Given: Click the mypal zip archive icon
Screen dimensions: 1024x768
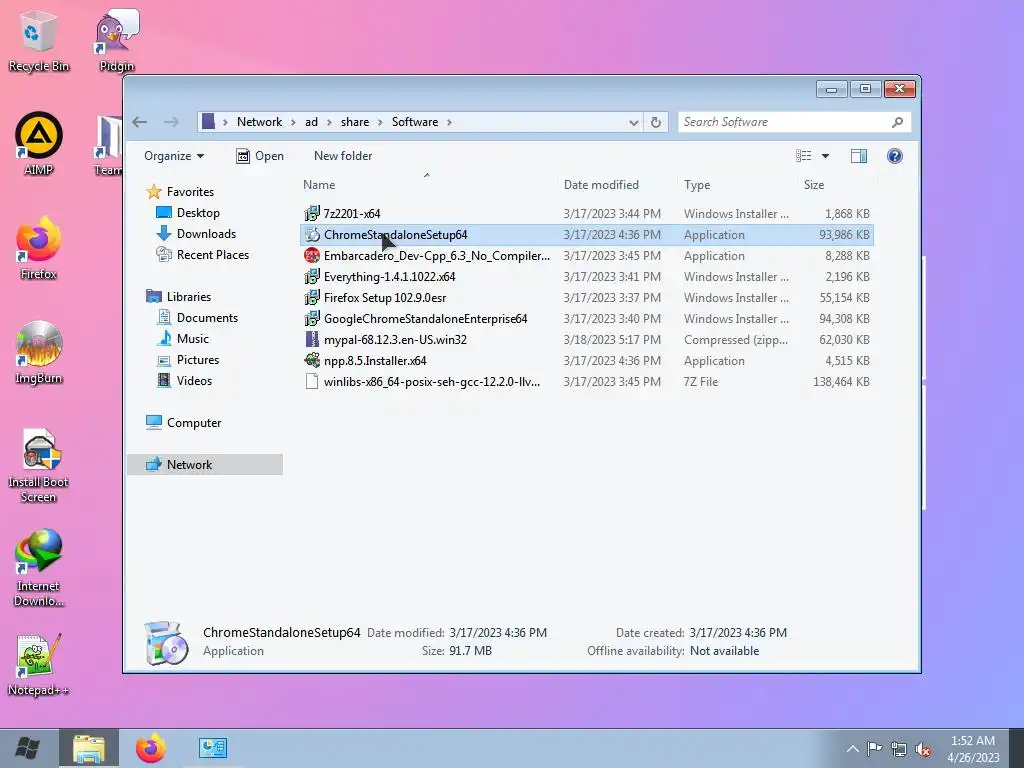Looking at the screenshot, I should coord(312,340).
